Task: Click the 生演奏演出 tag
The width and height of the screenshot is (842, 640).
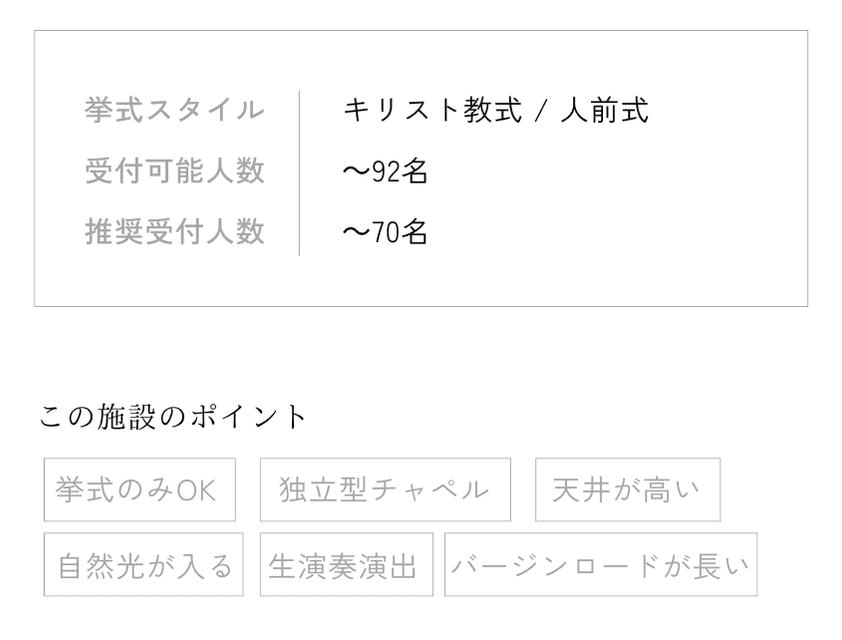Action: (346, 564)
